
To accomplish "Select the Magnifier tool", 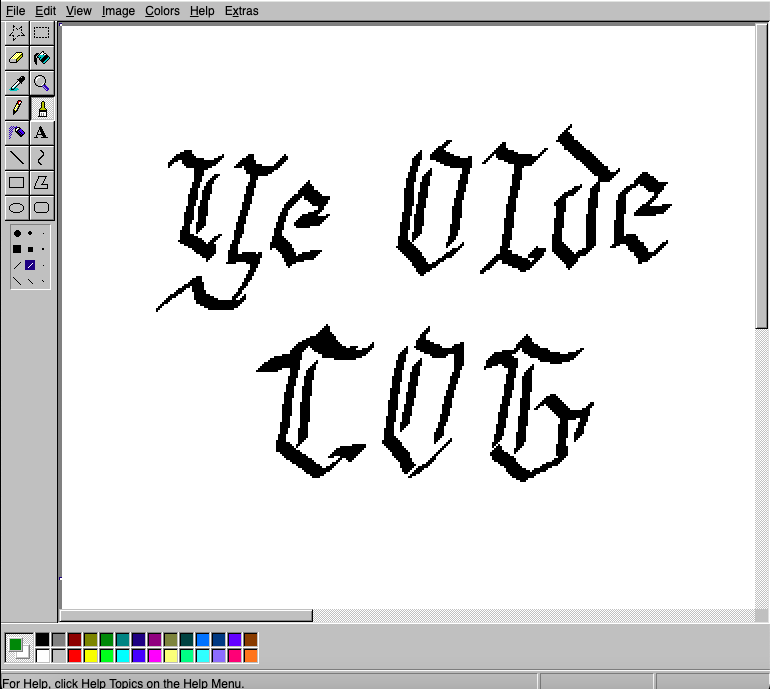I will point(42,83).
